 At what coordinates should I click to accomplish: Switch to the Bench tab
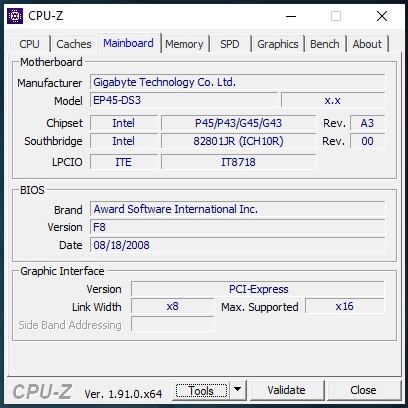(x=325, y=44)
